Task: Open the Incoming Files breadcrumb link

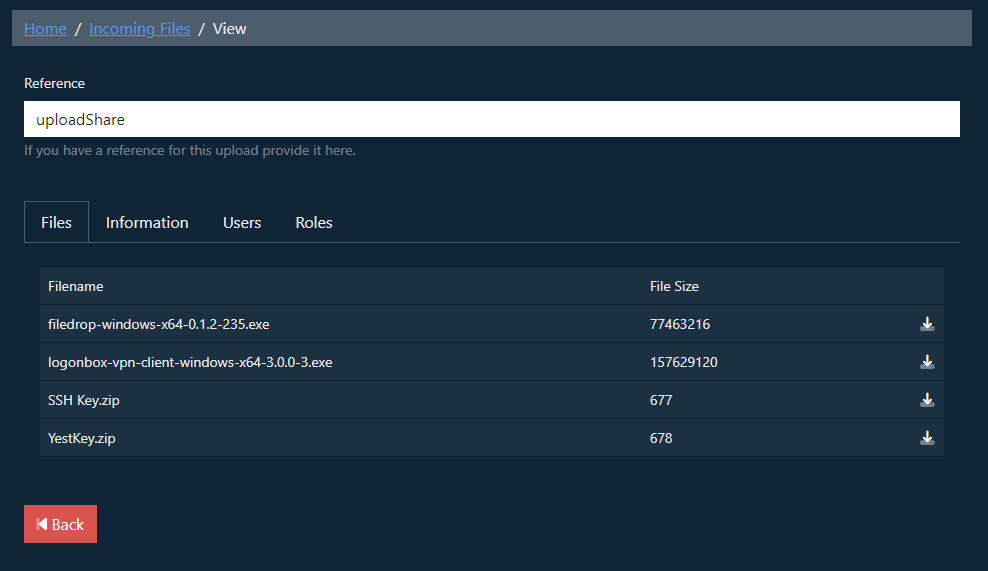Action: 139,28
